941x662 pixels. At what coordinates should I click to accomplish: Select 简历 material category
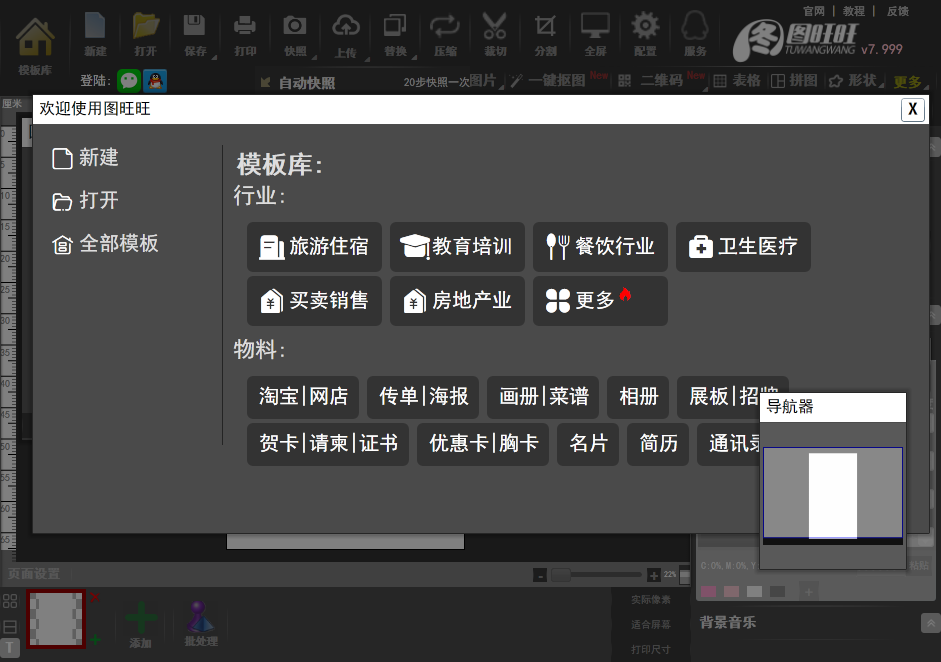pos(658,444)
